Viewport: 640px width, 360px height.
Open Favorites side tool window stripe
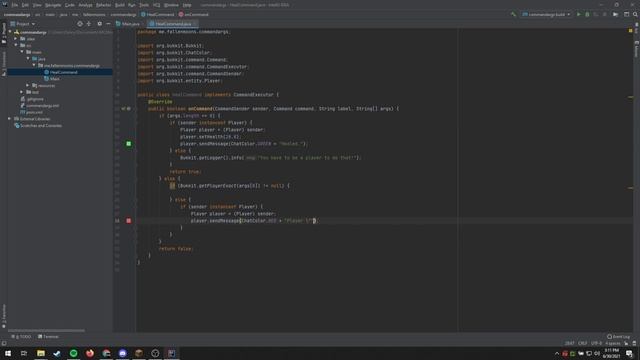[4, 316]
